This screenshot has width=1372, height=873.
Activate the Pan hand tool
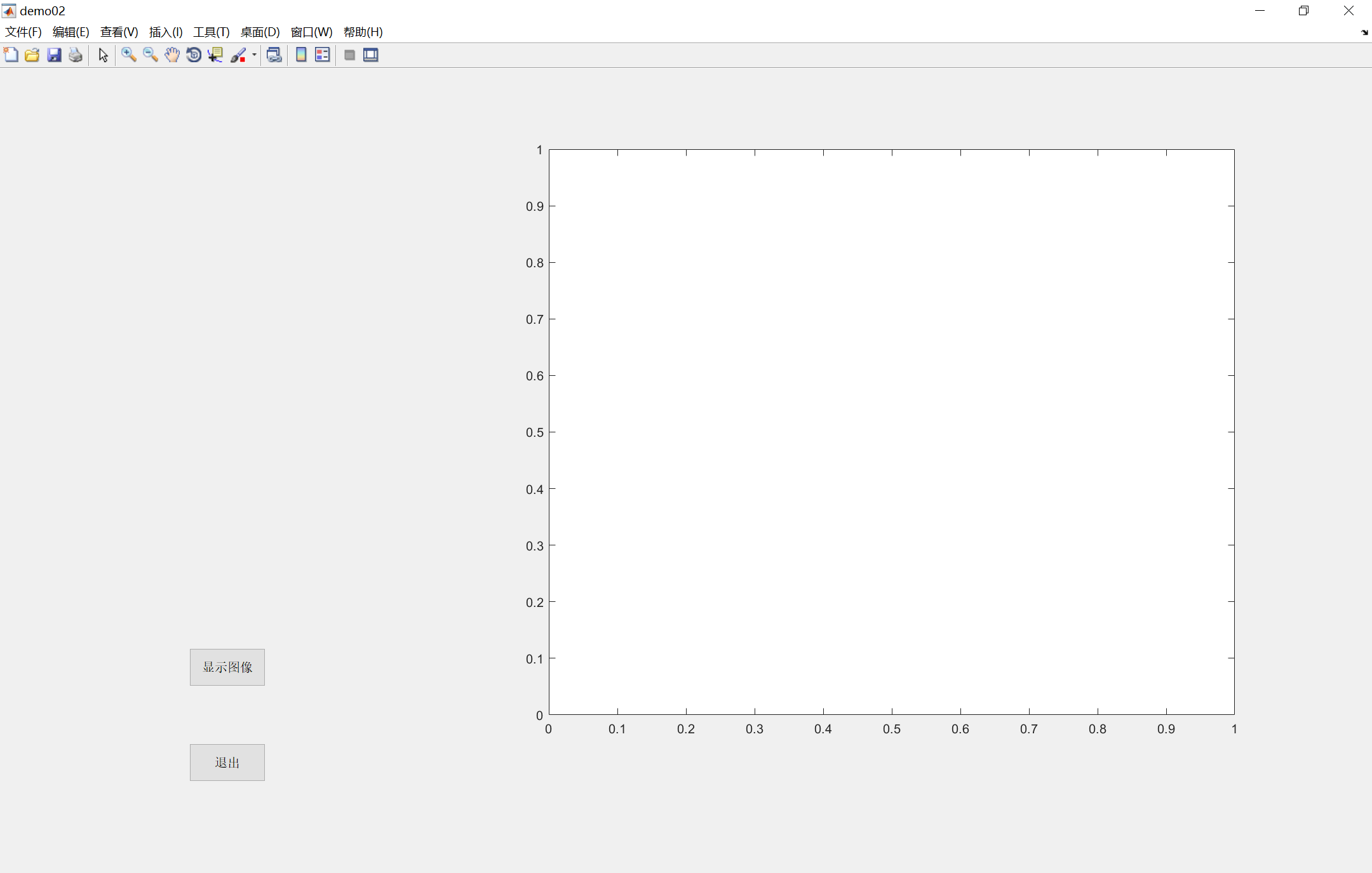pos(172,55)
